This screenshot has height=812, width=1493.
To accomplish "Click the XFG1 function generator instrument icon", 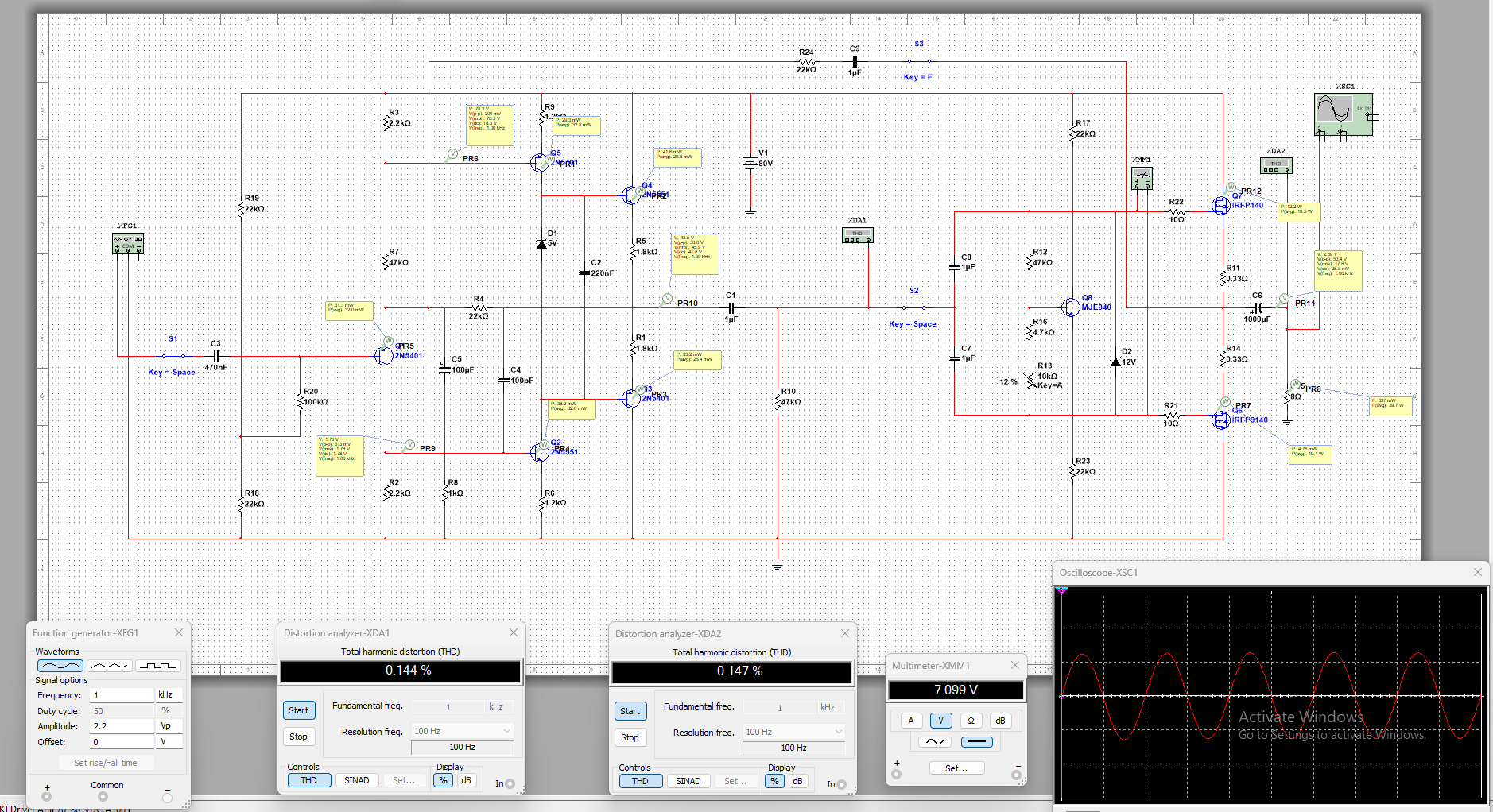I will 128,244.
